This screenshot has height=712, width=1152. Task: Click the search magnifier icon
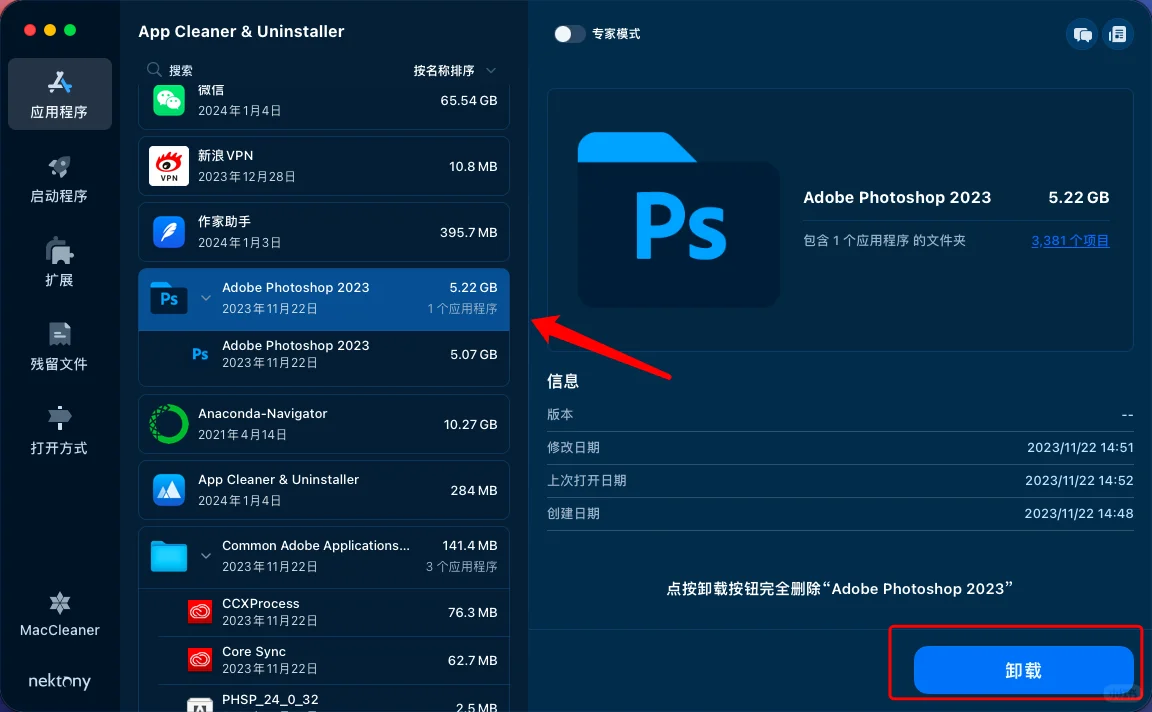(152, 70)
